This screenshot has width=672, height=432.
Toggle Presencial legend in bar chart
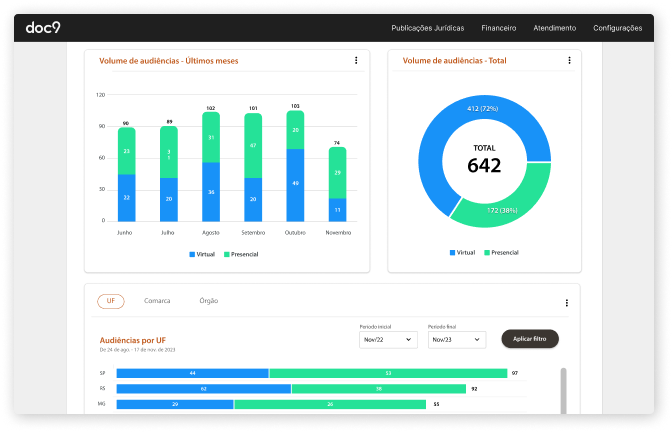point(241,254)
